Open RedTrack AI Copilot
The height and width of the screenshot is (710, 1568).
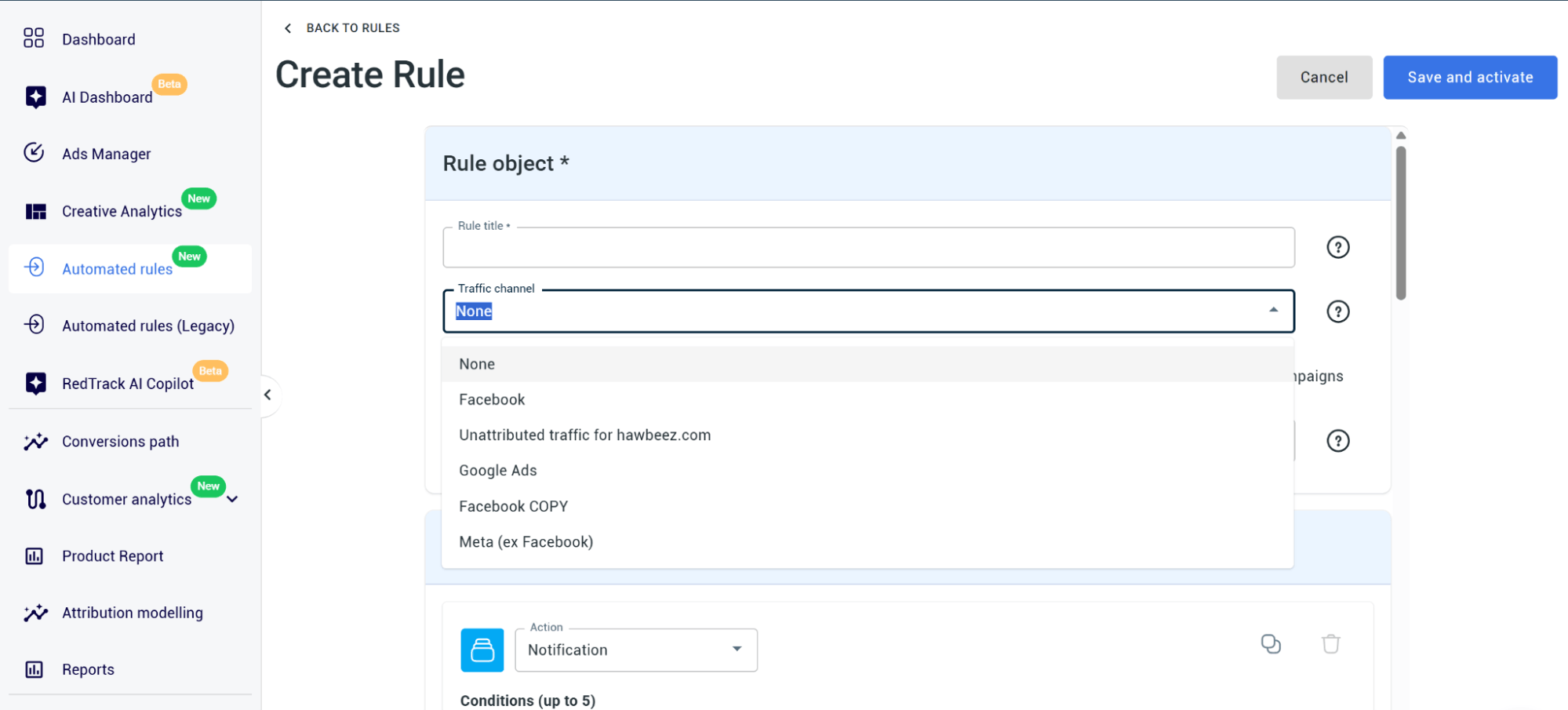point(128,384)
